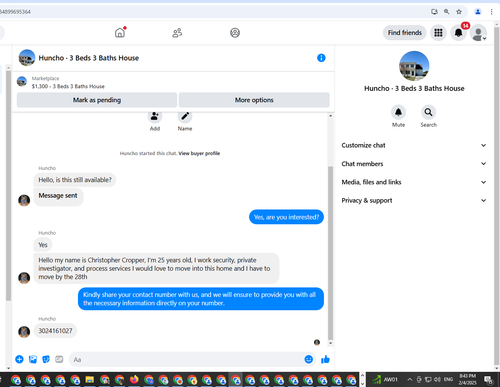The width and height of the screenshot is (500, 387).
Task: Open the Friends icon in top navigation
Action: click(177, 33)
